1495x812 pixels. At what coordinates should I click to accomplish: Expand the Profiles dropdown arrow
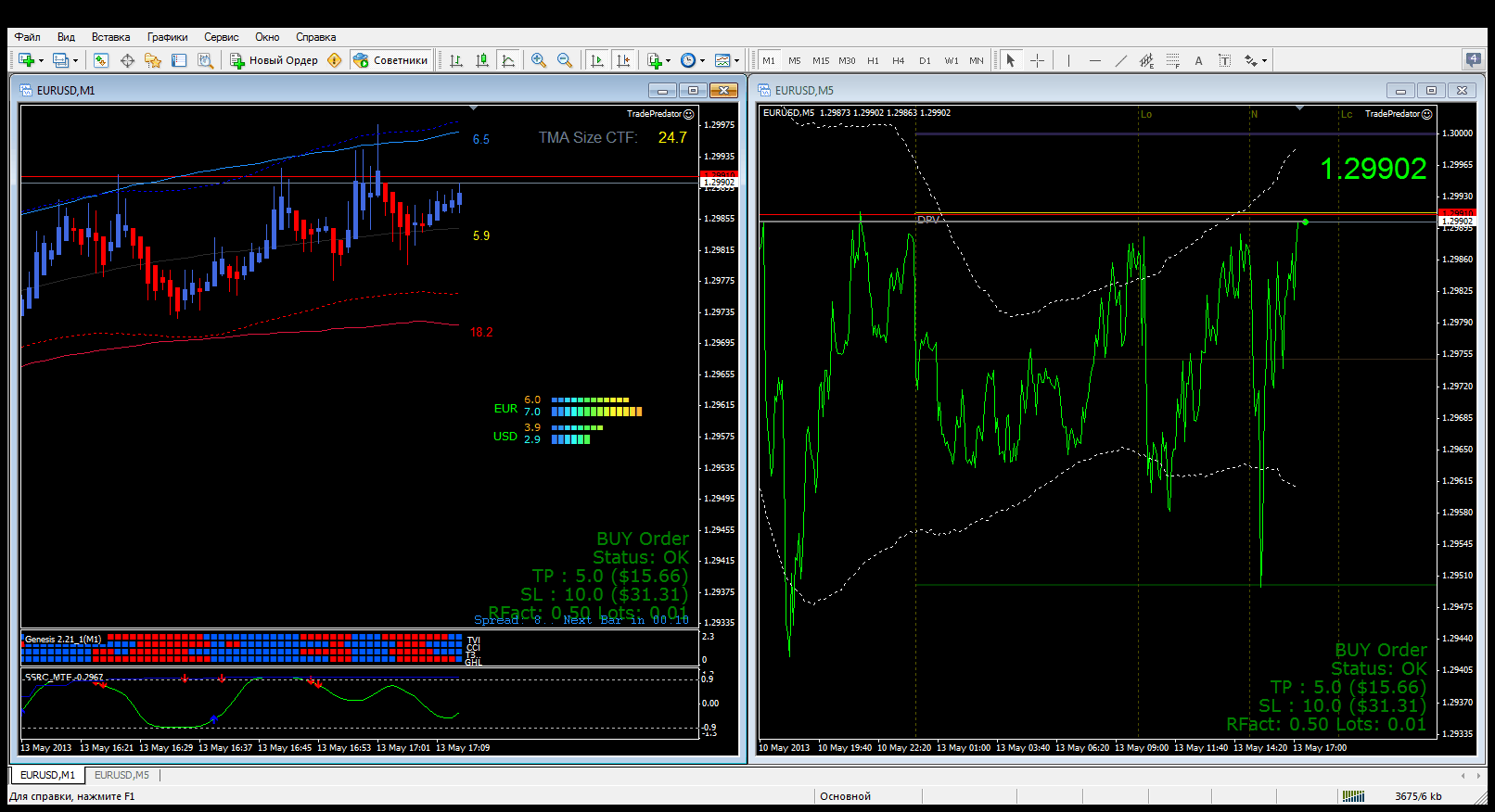coord(75,60)
